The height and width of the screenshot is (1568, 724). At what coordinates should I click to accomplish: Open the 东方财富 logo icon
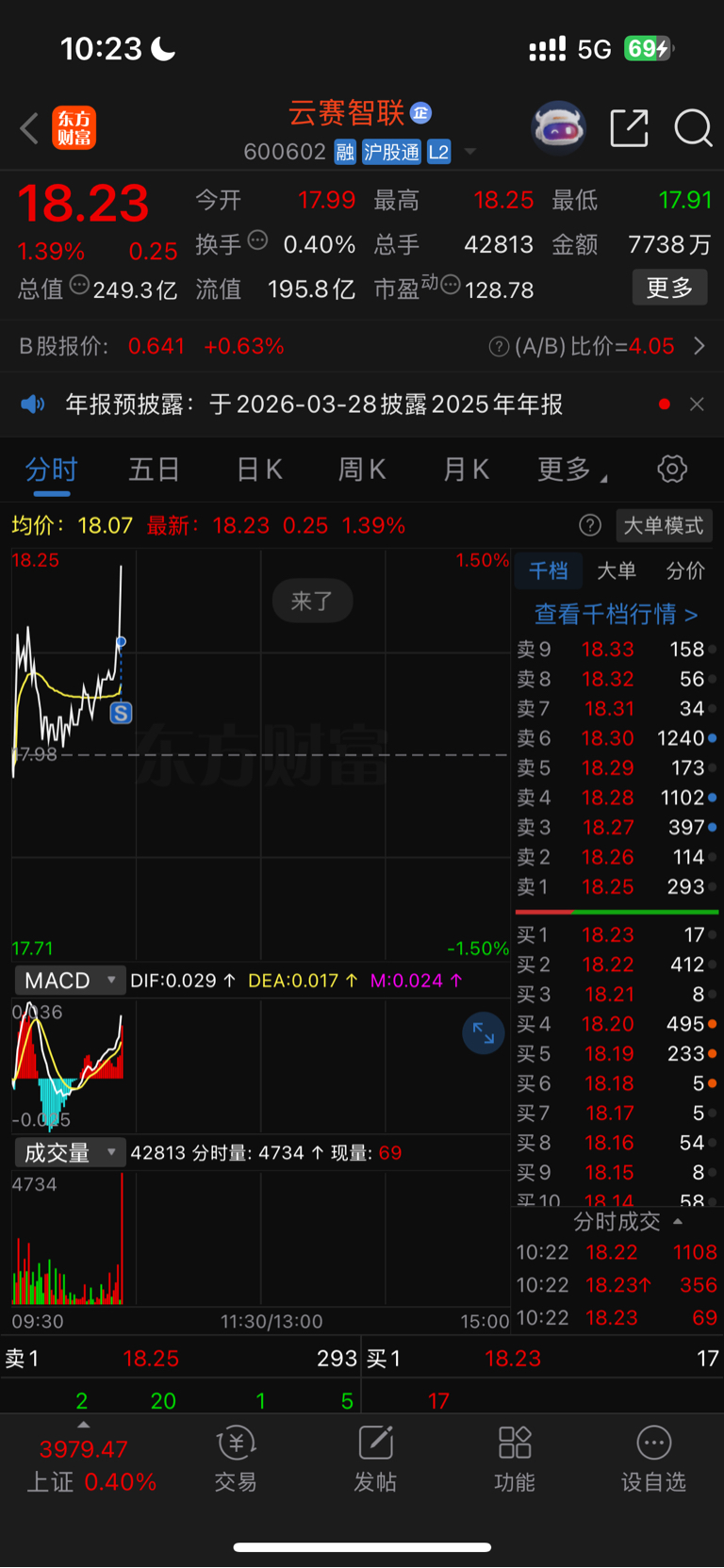(74, 128)
